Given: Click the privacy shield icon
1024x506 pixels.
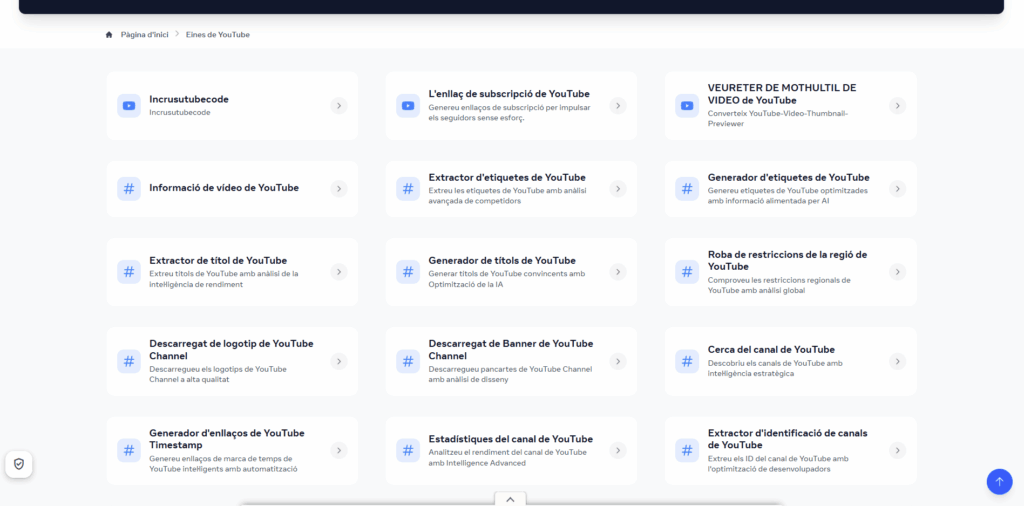Looking at the screenshot, I should [x=19, y=464].
